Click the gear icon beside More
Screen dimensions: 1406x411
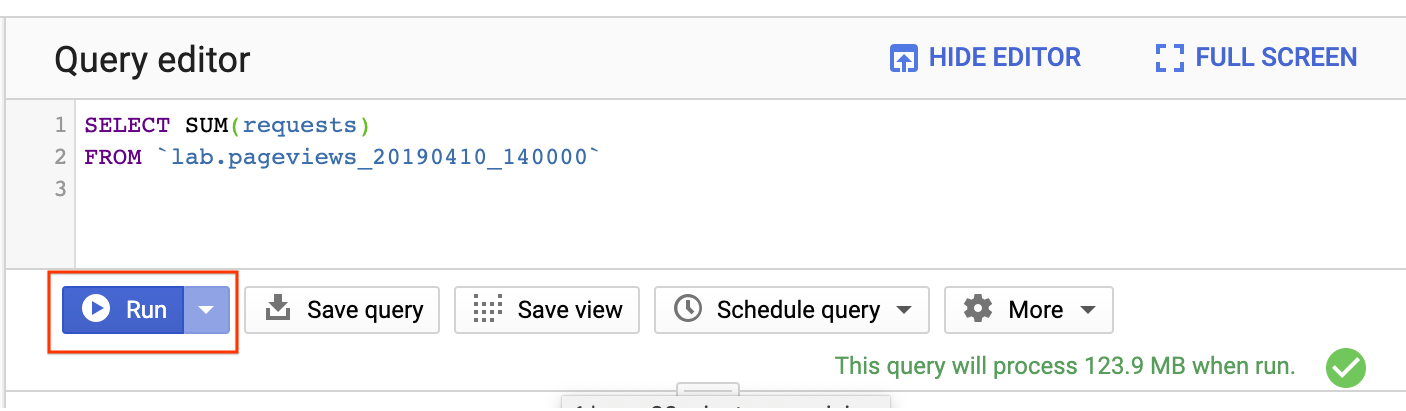(x=978, y=310)
